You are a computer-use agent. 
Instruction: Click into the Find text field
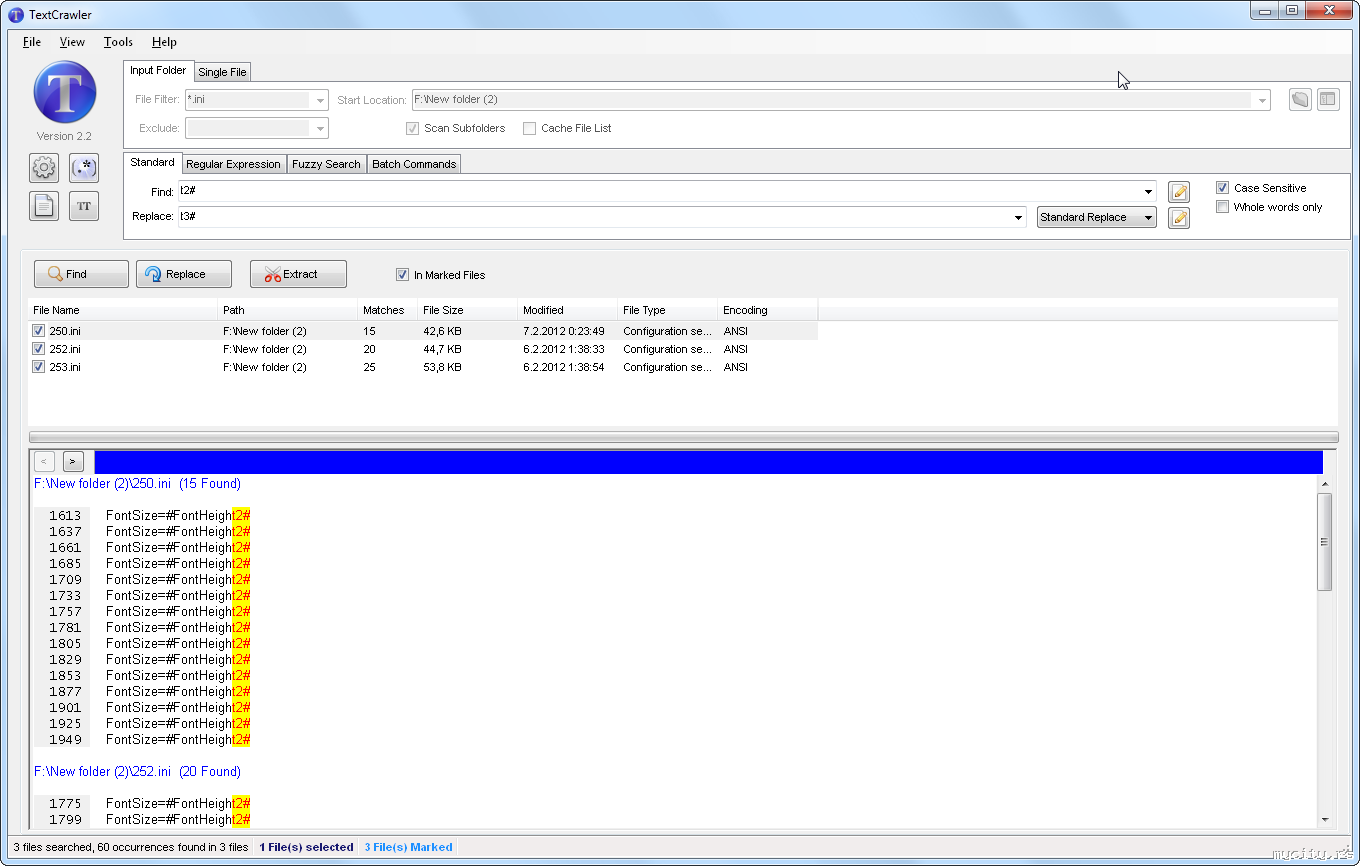(660, 192)
